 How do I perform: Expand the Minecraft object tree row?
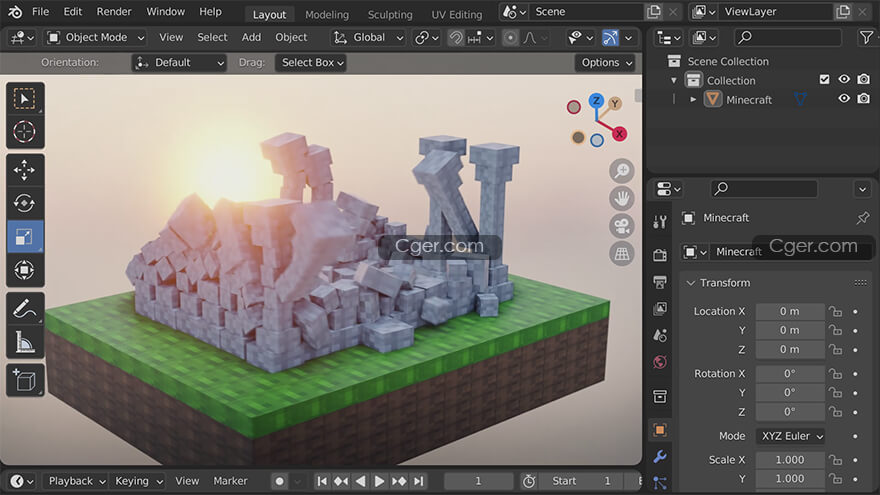(693, 99)
